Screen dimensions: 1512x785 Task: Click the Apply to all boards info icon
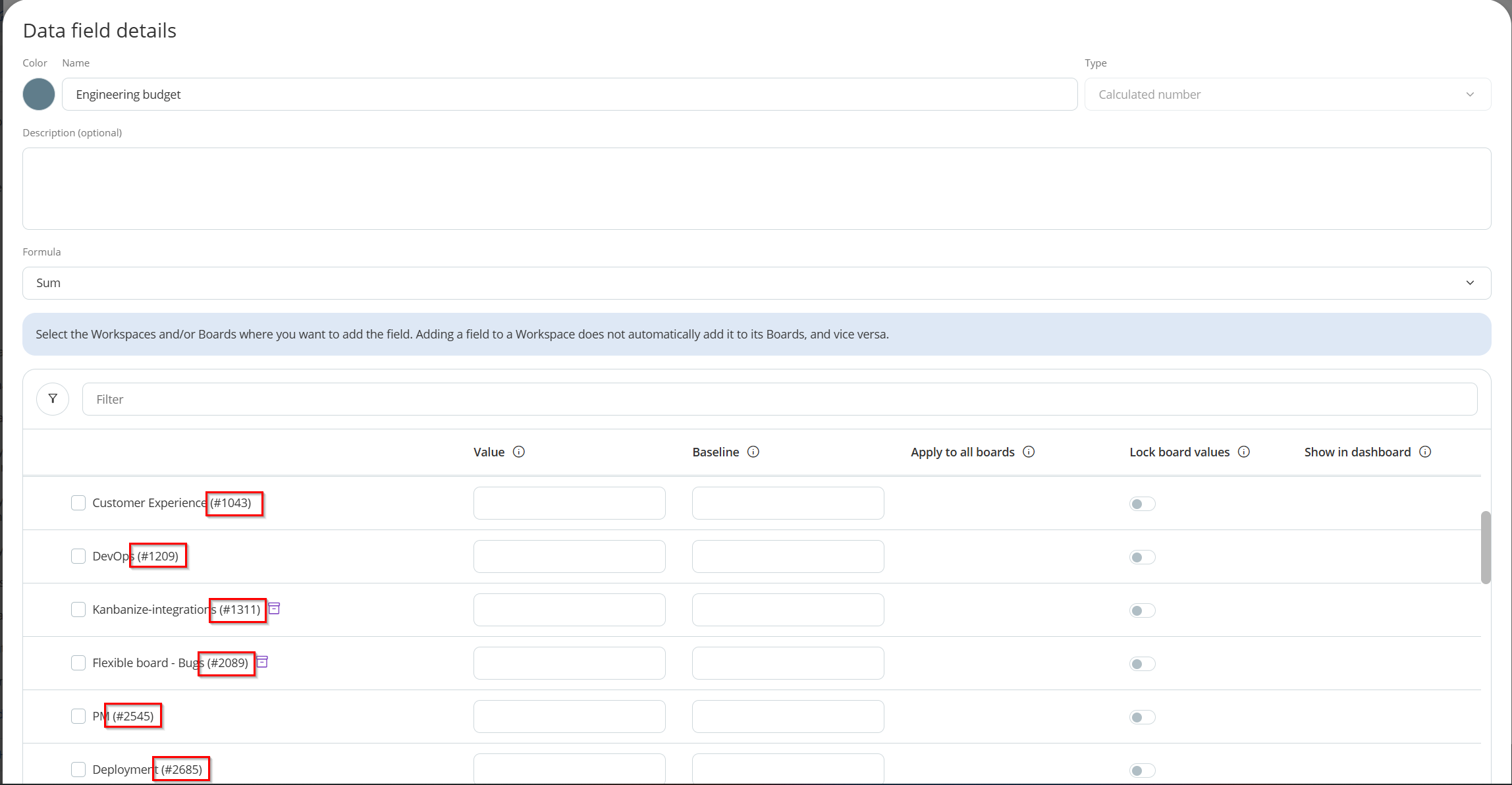tap(1029, 452)
